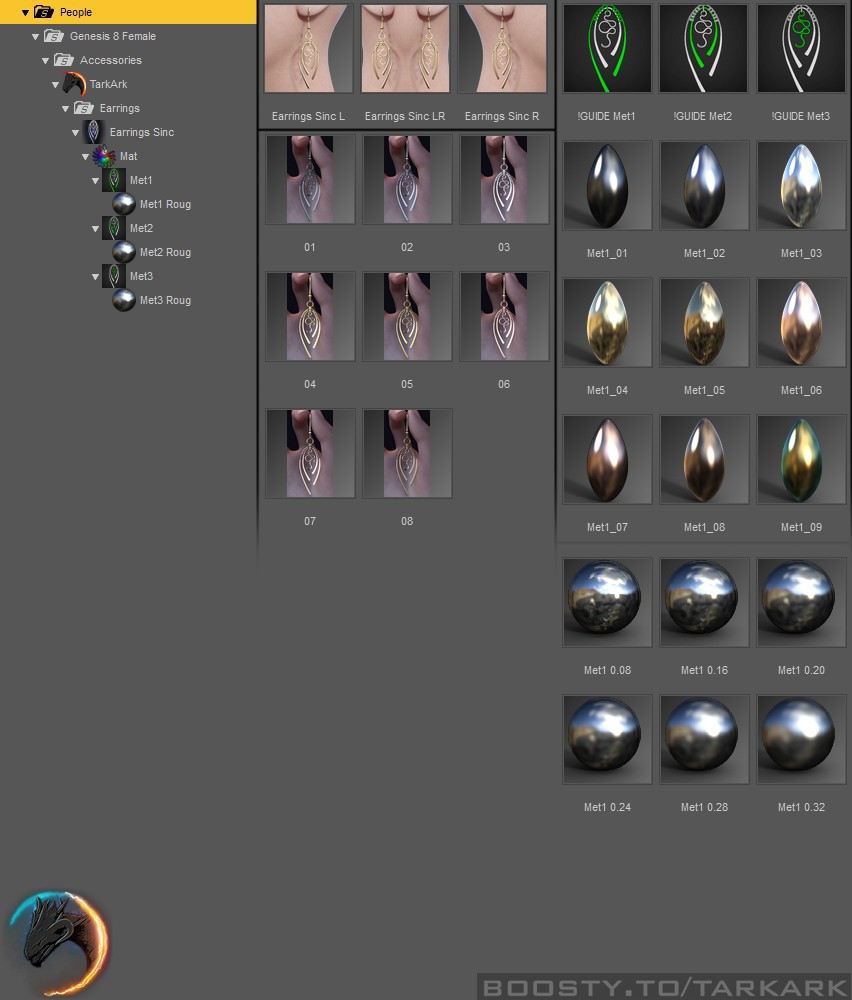Apply material preset 08 thumbnail

click(x=407, y=453)
